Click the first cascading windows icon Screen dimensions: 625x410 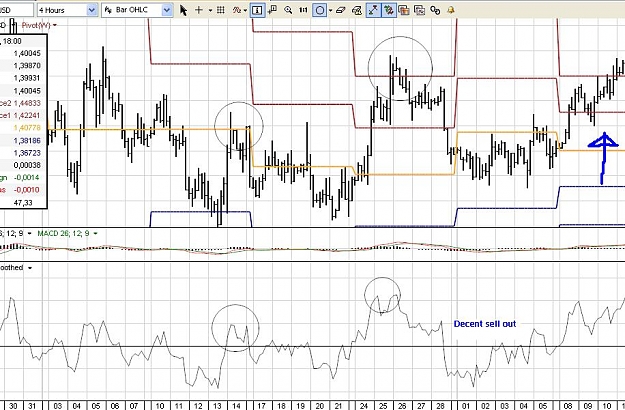[404, 10]
